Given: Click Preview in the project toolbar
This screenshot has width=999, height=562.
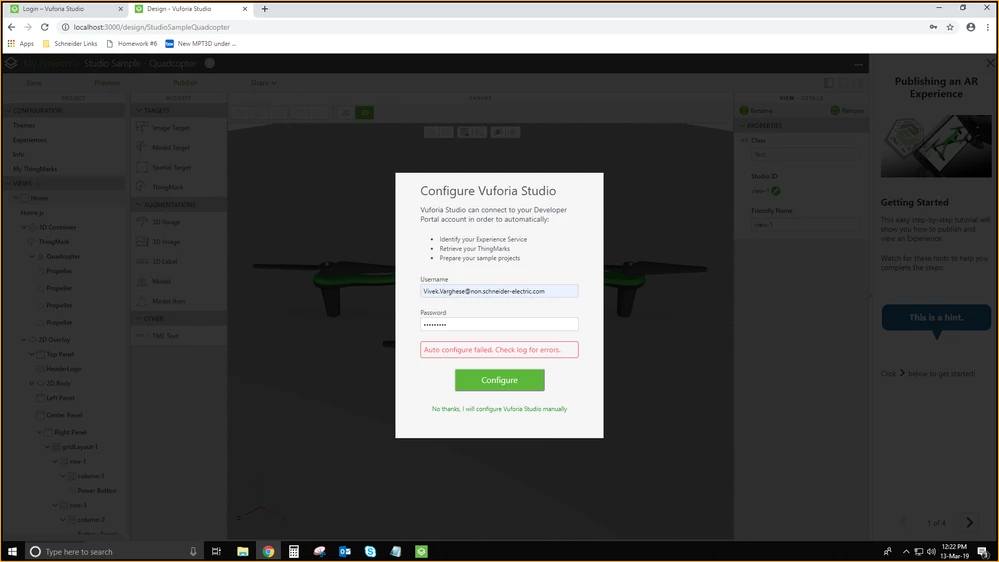Looking at the screenshot, I should [x=107, y=83].
